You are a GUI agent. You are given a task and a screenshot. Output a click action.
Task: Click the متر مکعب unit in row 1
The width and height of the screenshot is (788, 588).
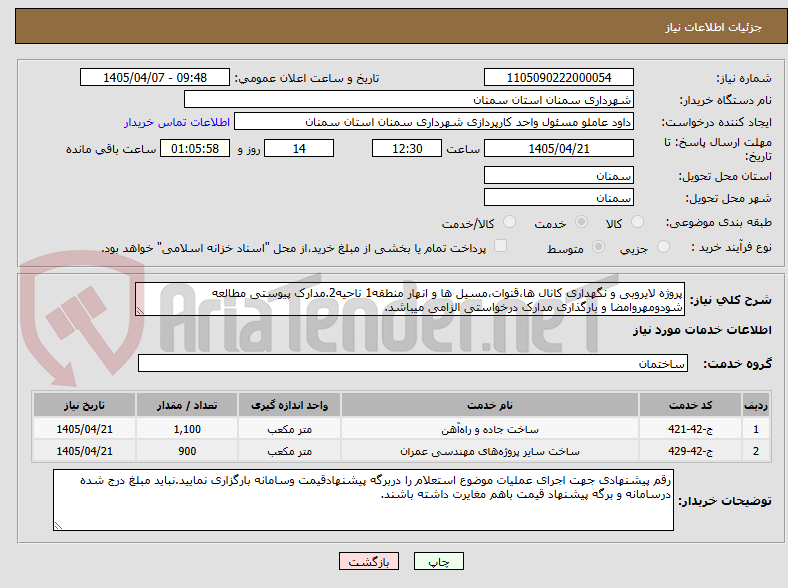point(289,429)
